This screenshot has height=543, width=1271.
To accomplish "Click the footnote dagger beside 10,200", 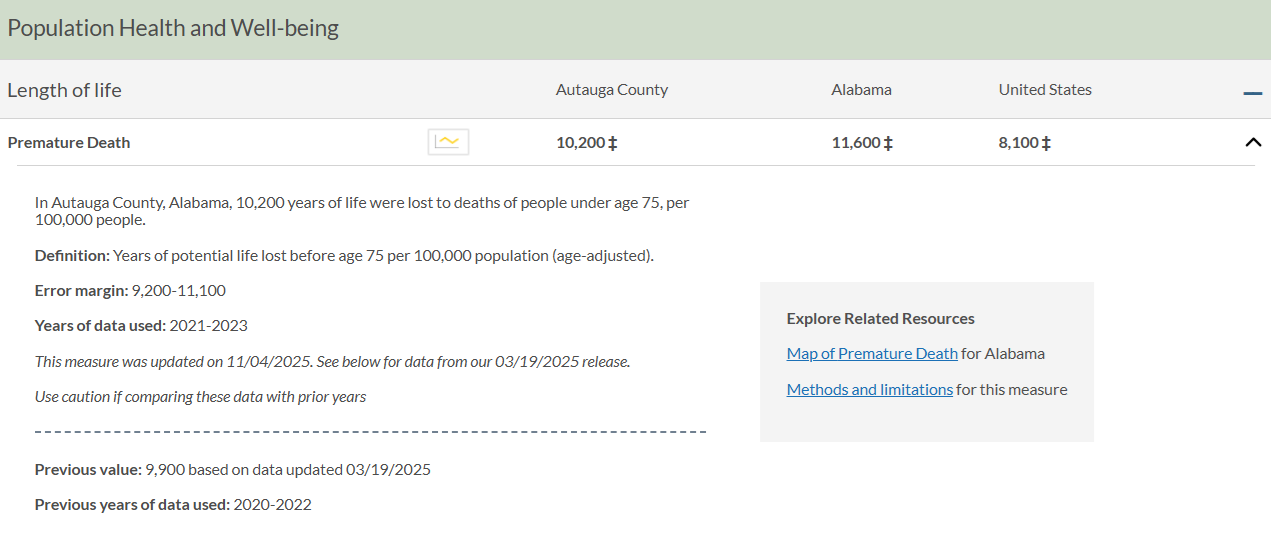I will (x=613, y=143).
